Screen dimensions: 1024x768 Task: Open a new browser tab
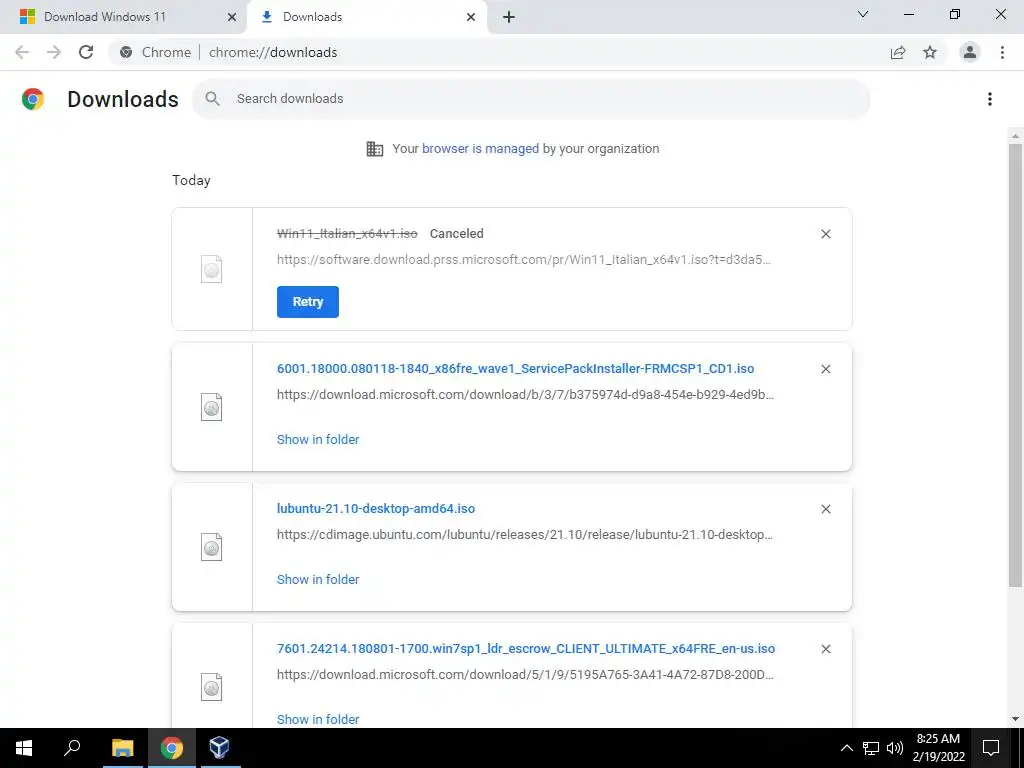[509, 17]
